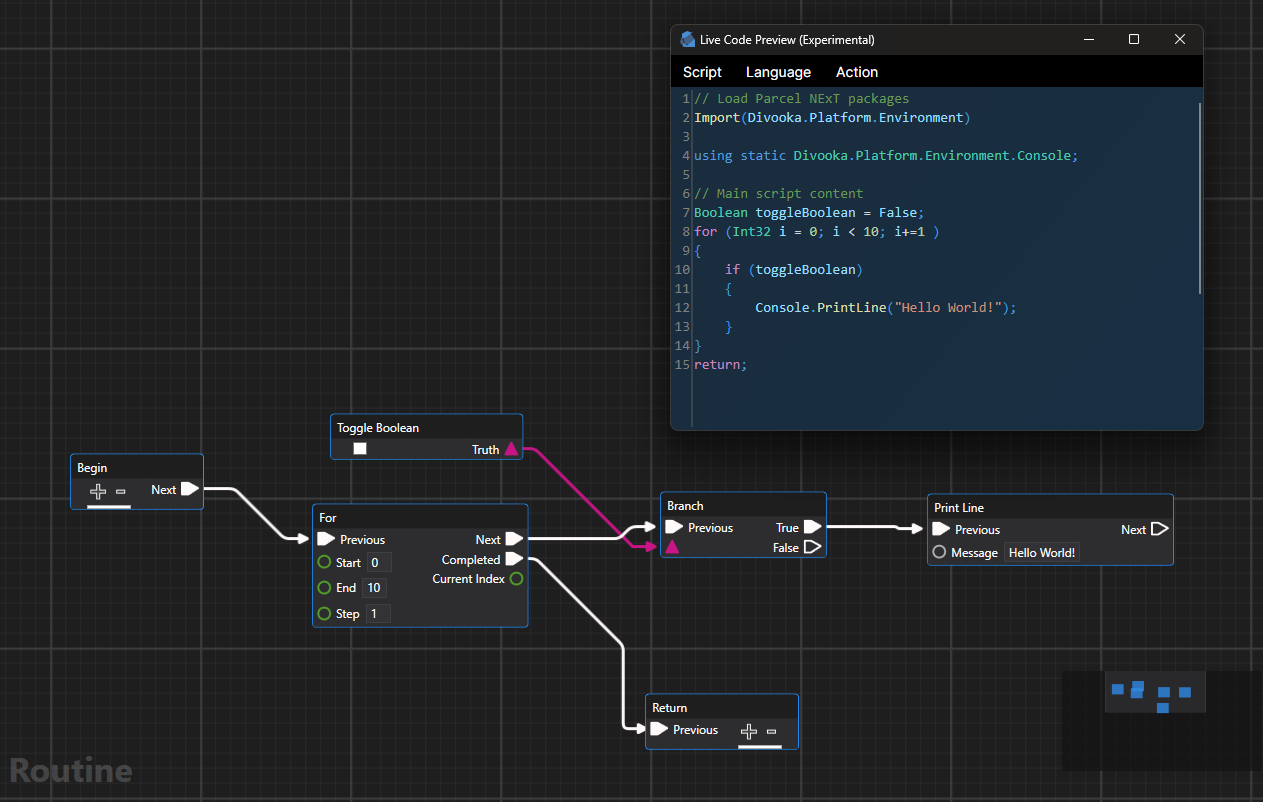The height and width of the screenshot is (802, 1263).
Task: Click the Message input pin circle
Action: click(939, 552)
